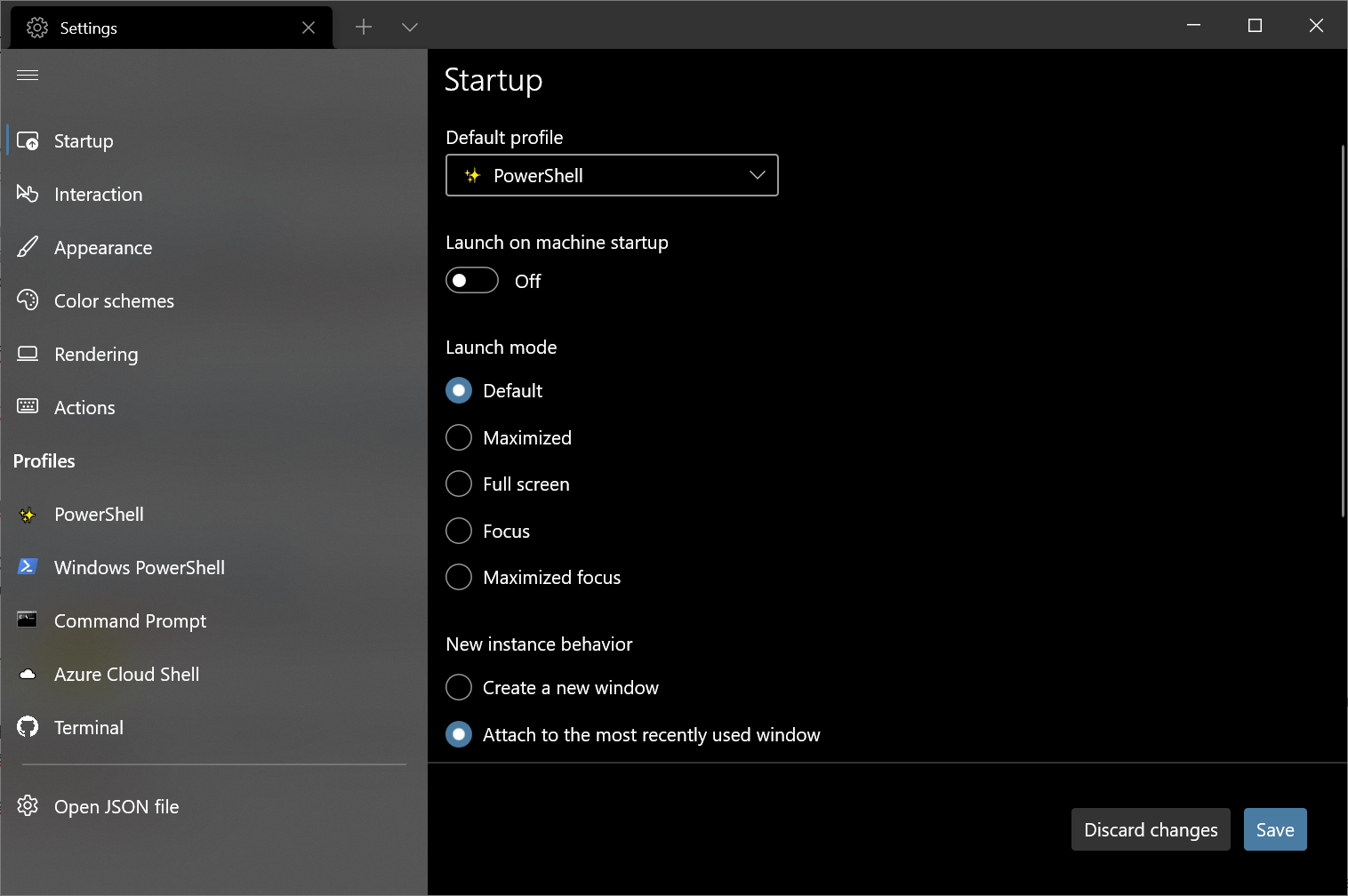Select the Interaction settings icon

tap(28, 194)
